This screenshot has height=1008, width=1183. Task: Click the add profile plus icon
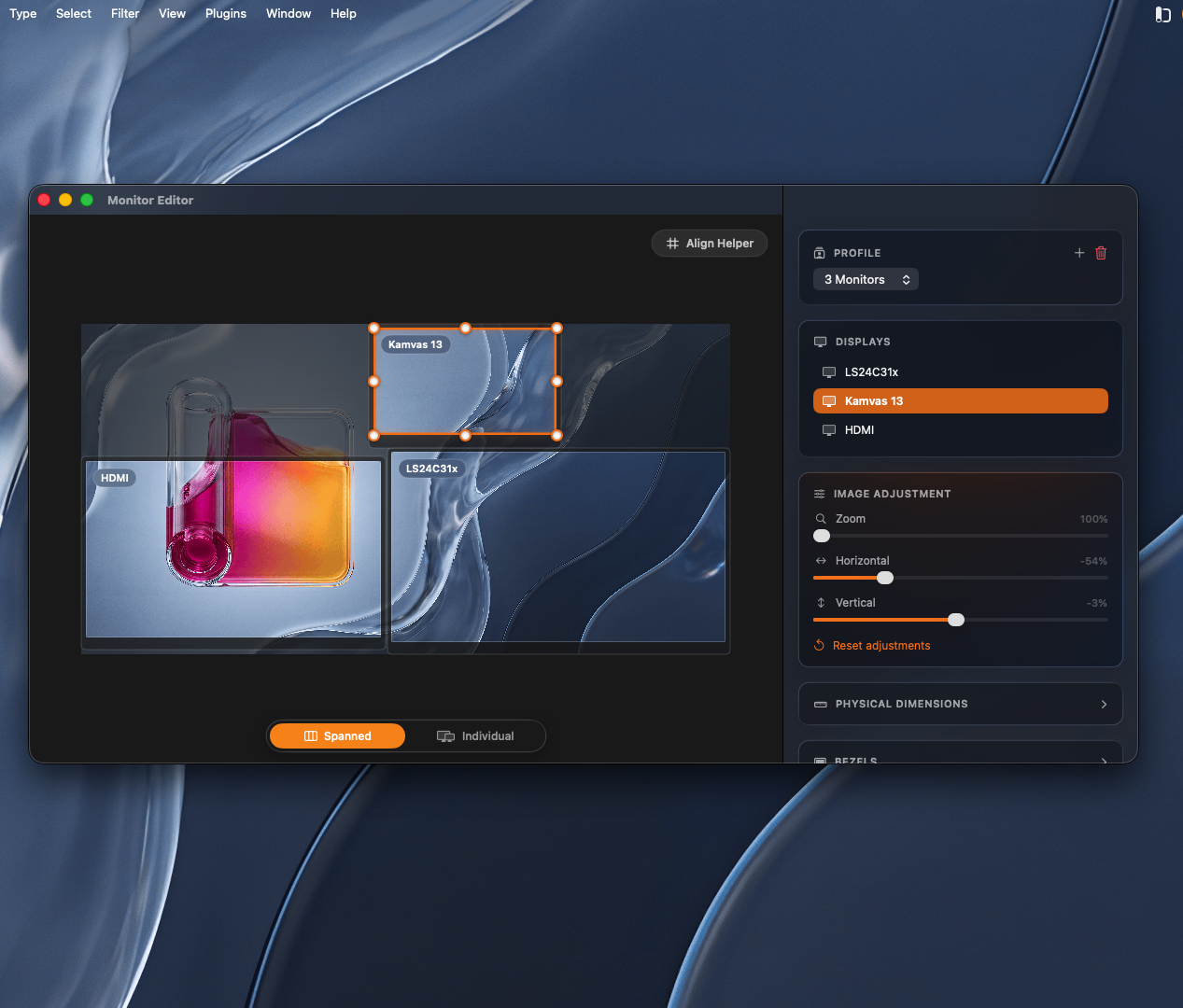click(x=1079, y=253)
